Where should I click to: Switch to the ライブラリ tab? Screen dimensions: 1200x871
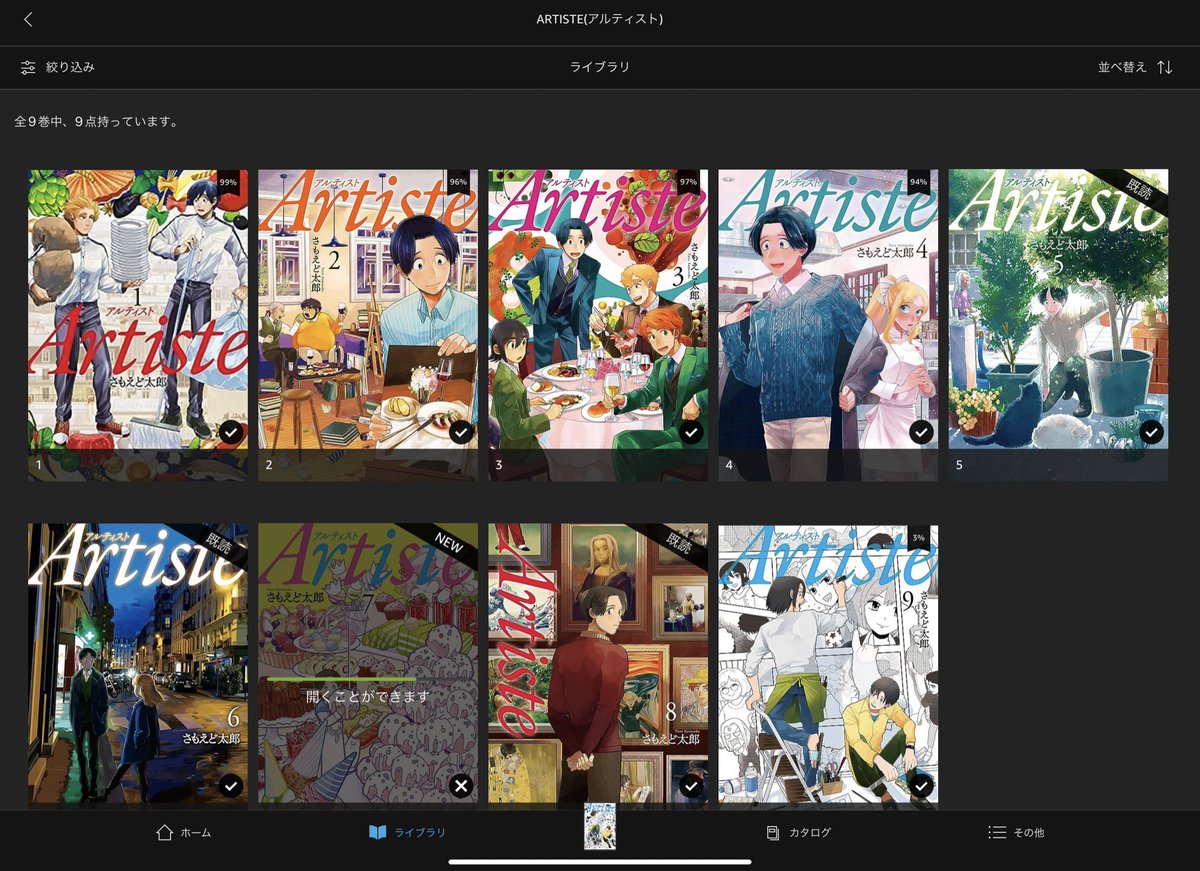[407, 832]
